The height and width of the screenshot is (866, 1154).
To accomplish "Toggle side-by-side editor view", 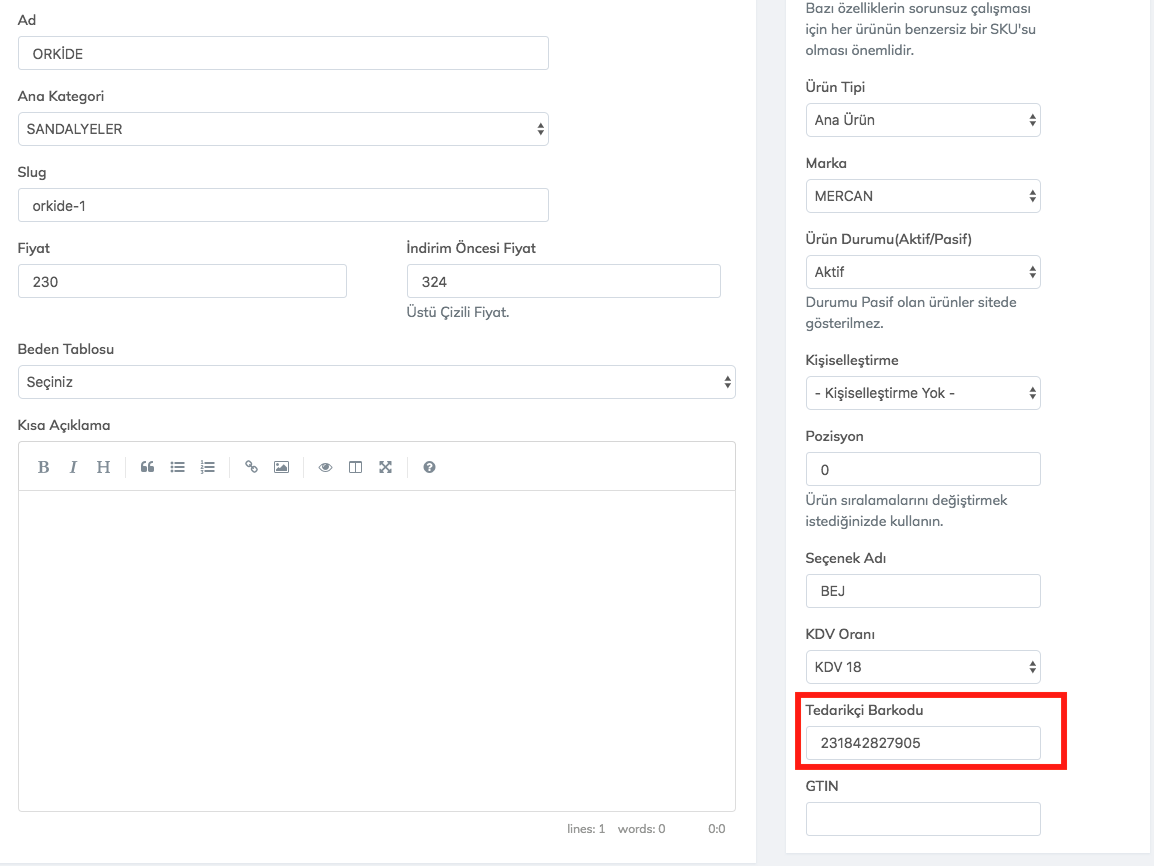I will pos(355,467).
